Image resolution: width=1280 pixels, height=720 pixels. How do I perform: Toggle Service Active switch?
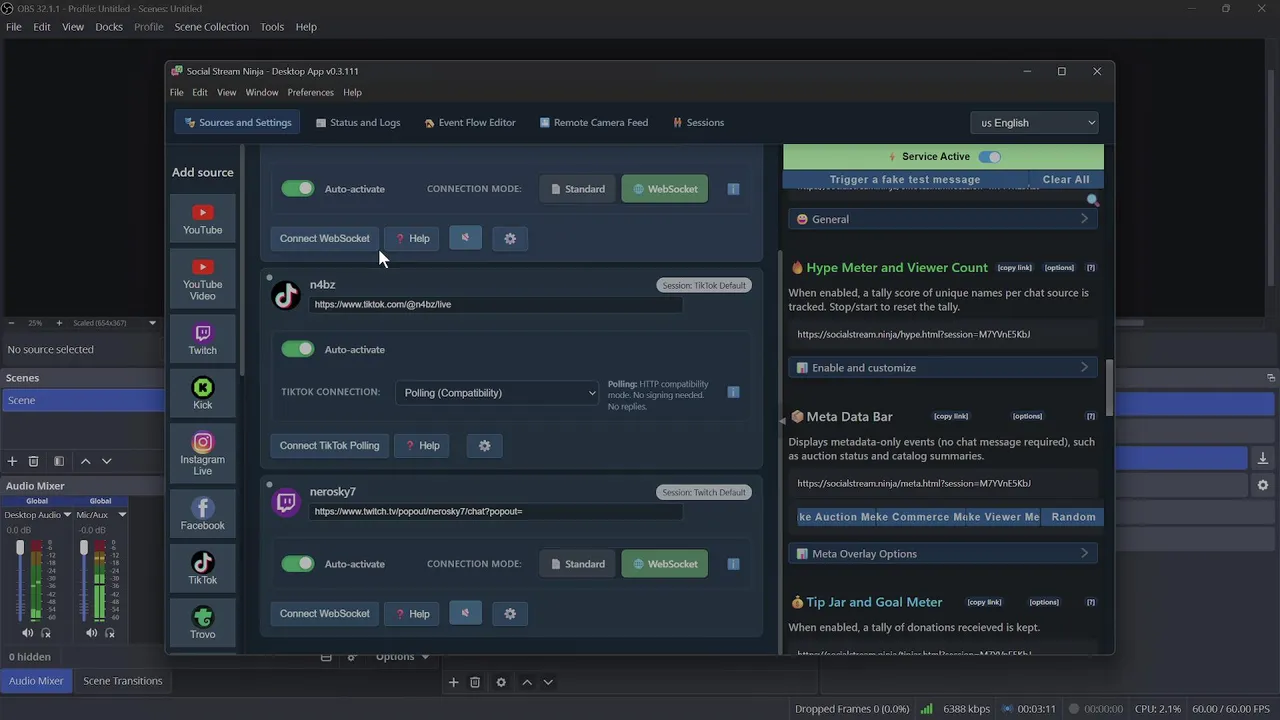click(x=990, y=157)
